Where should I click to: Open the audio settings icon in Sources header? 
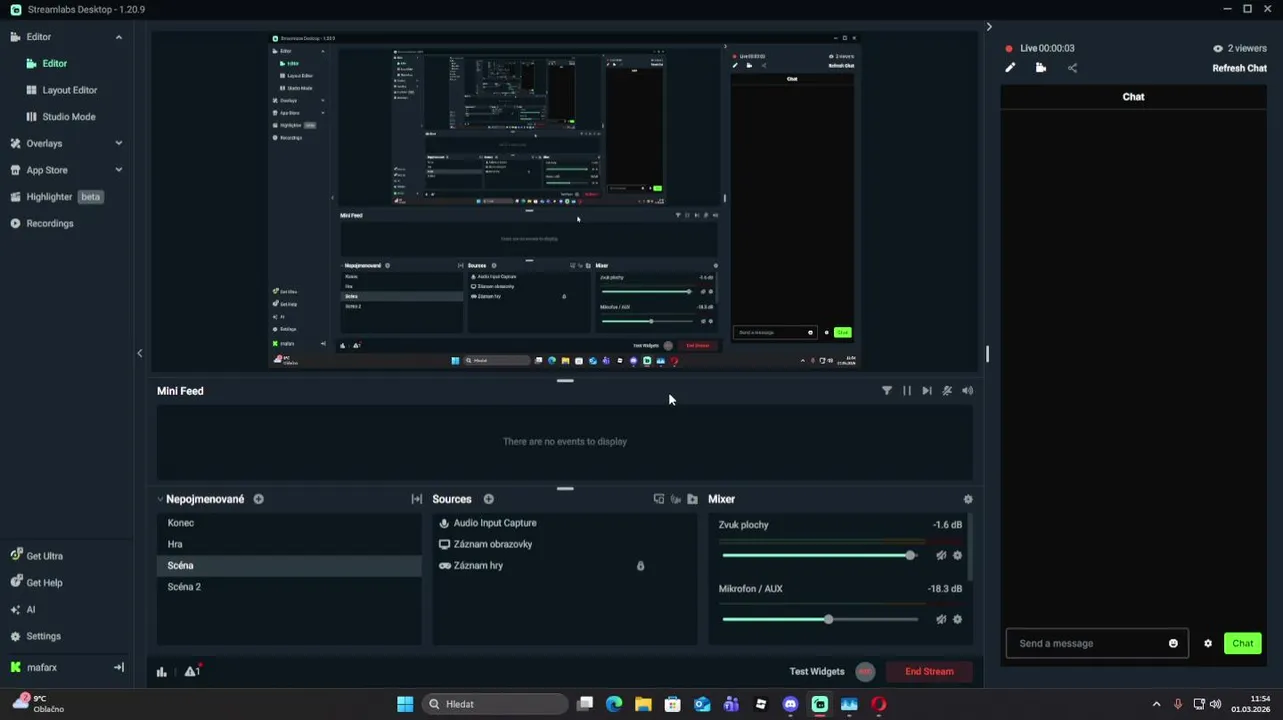point(675,499)
